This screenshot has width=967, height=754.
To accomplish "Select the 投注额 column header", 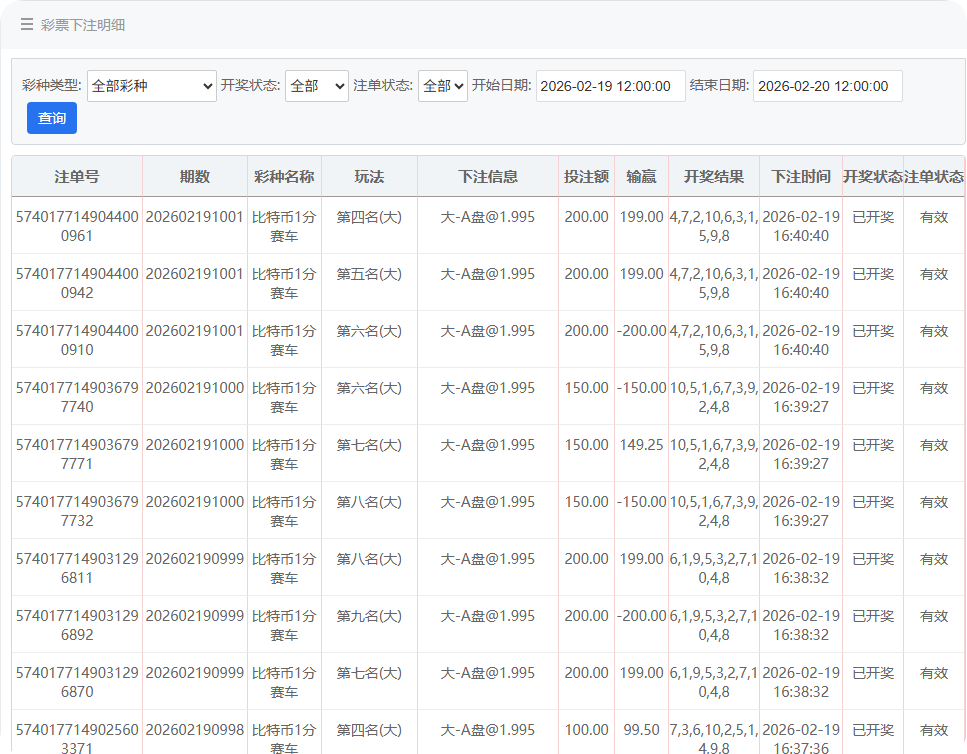I will [586, 177].
